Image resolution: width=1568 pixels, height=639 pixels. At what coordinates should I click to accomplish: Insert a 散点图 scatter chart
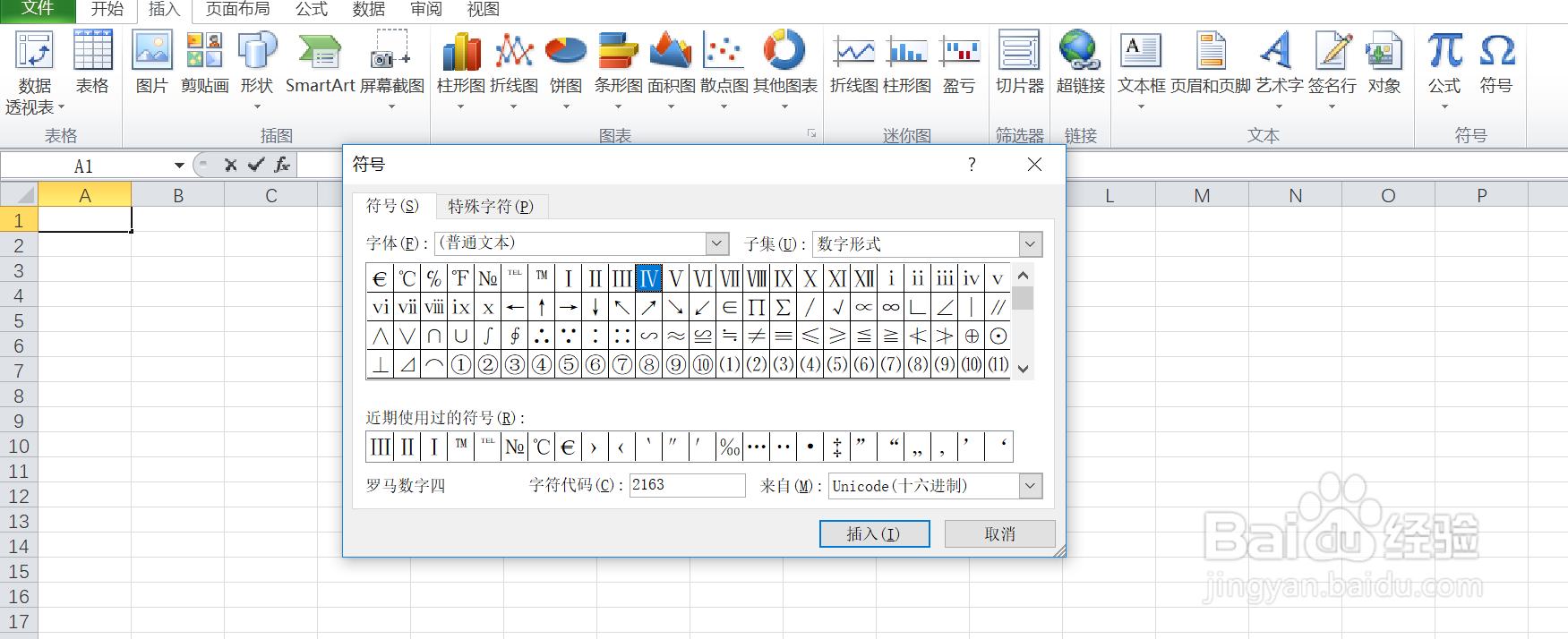point(724,51)
